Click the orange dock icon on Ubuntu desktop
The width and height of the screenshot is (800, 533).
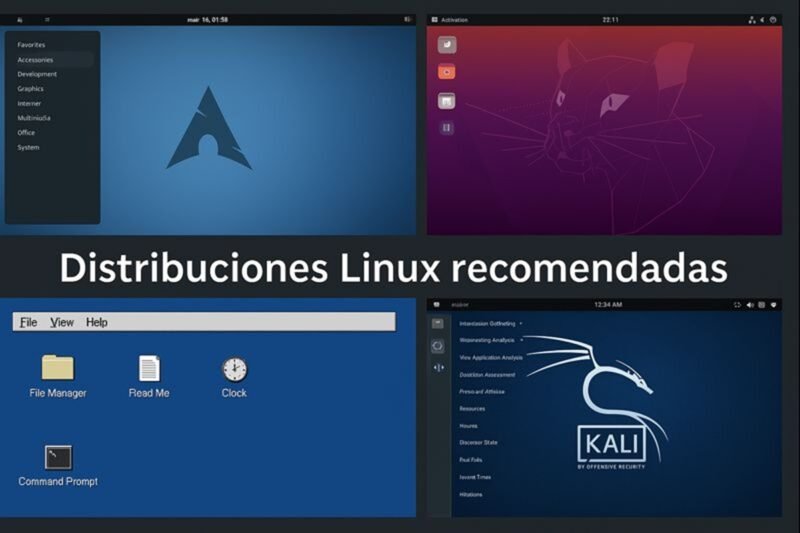[446, 72]
